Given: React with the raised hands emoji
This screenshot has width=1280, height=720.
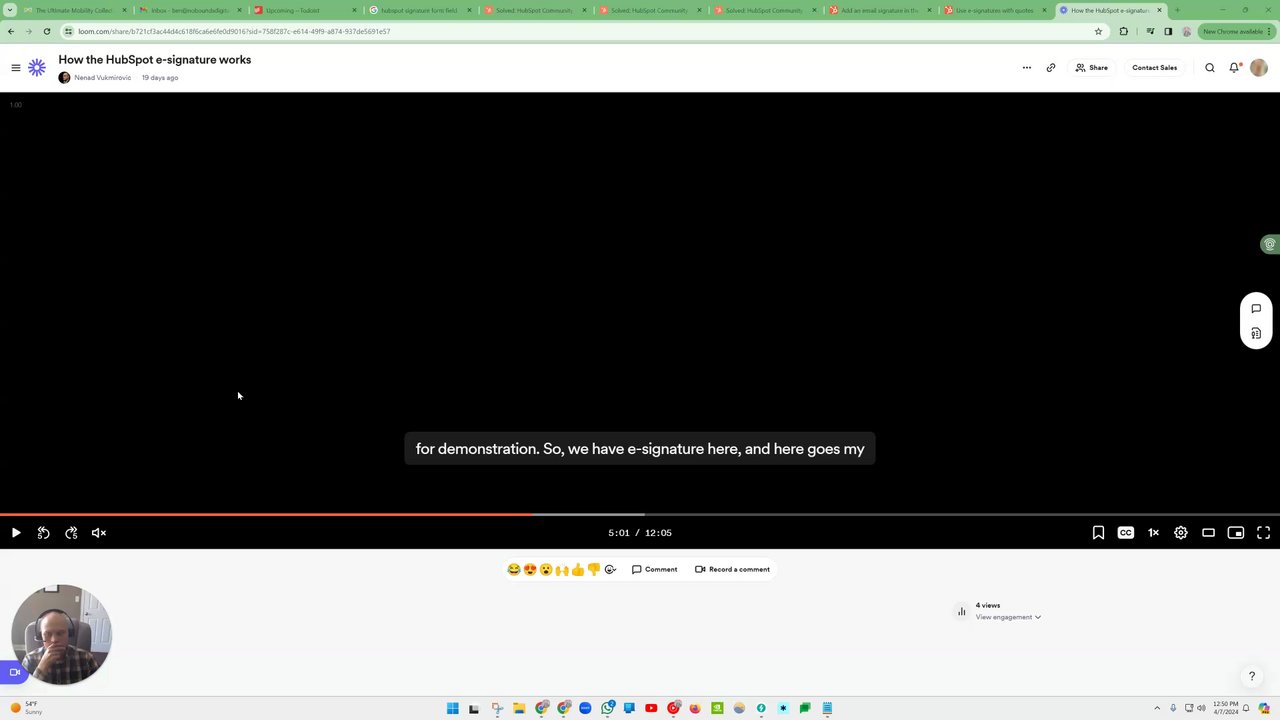Looking at the screenshot, I should tap(562, 570).
